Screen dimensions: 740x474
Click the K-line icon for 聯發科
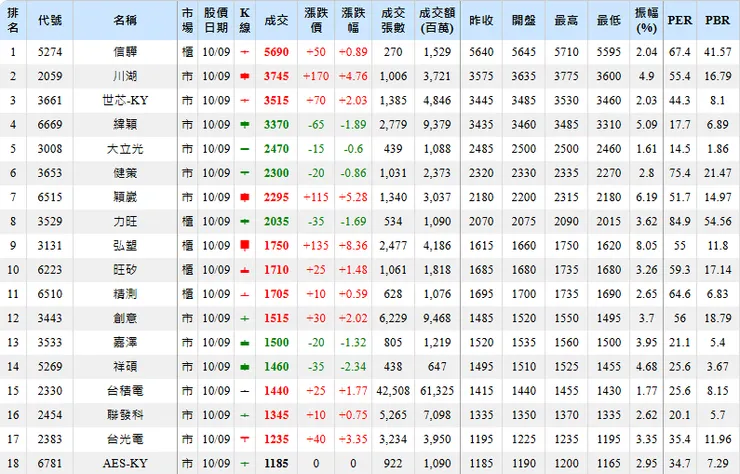coord(244,415)
